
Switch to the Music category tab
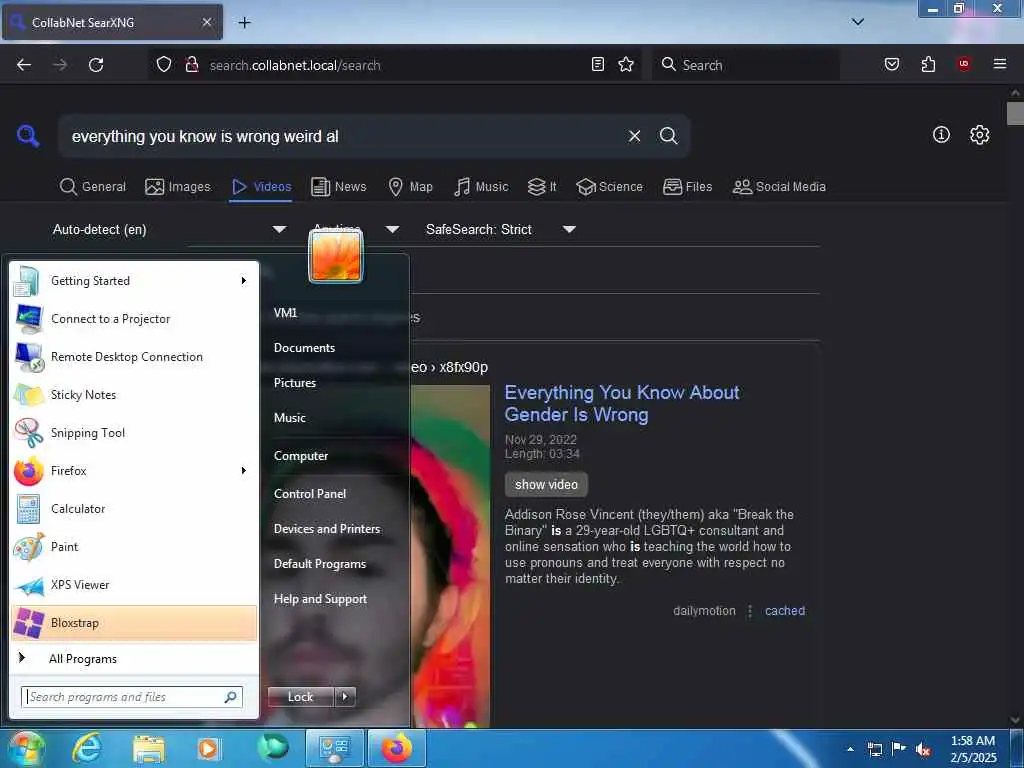tap(481, 187)
